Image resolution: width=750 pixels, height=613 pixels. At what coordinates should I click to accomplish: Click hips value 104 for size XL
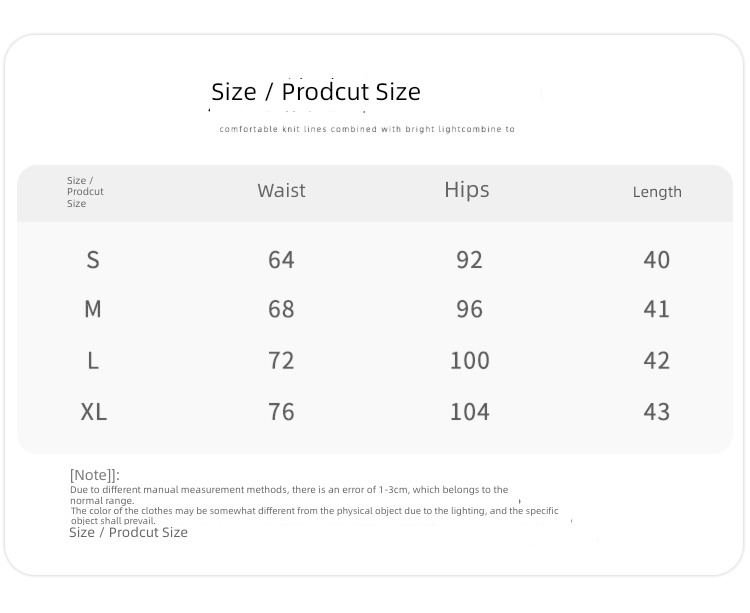click(470, 412)
